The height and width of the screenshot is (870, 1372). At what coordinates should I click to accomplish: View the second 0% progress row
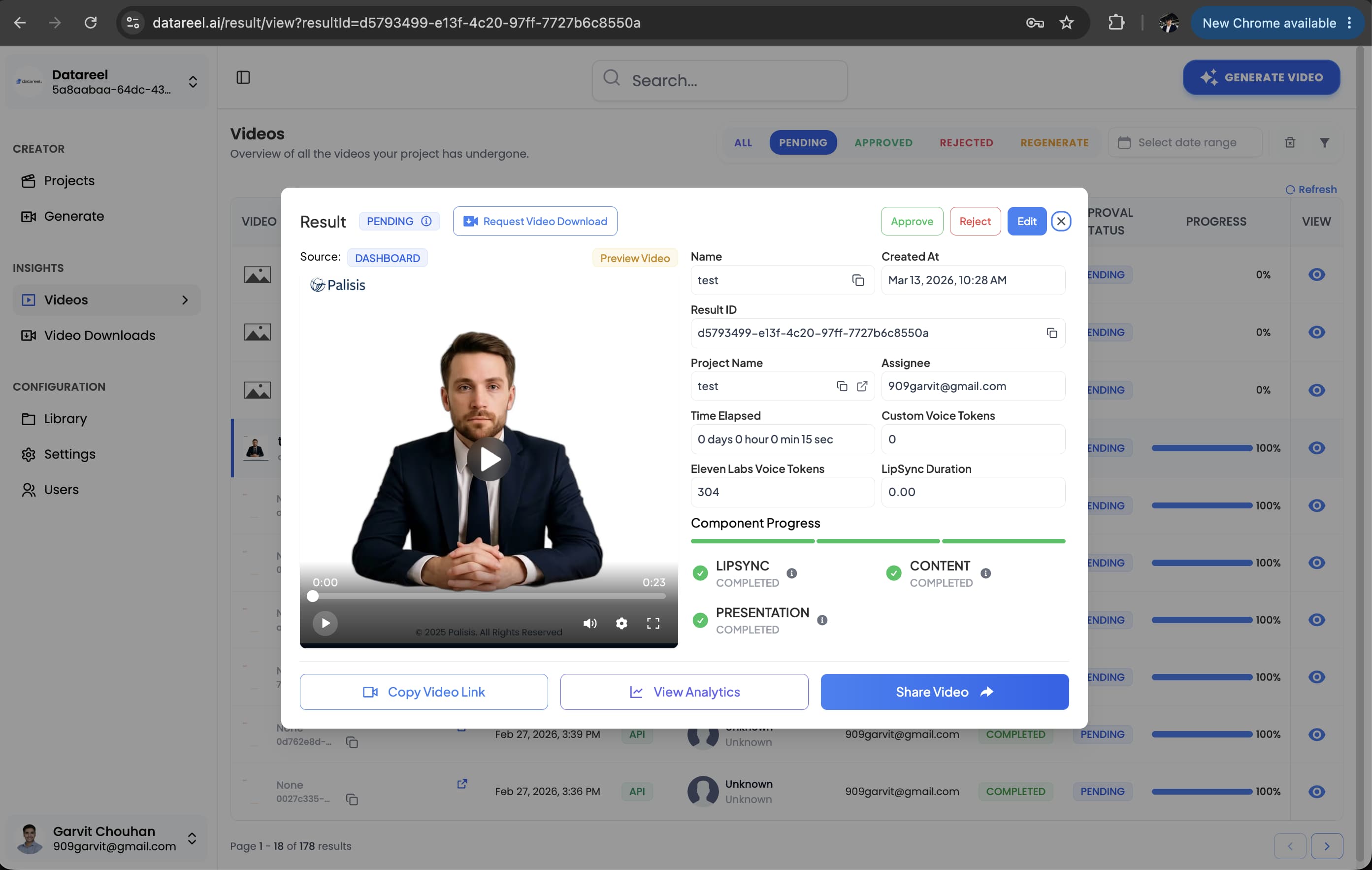click(x=1316, y=333)
